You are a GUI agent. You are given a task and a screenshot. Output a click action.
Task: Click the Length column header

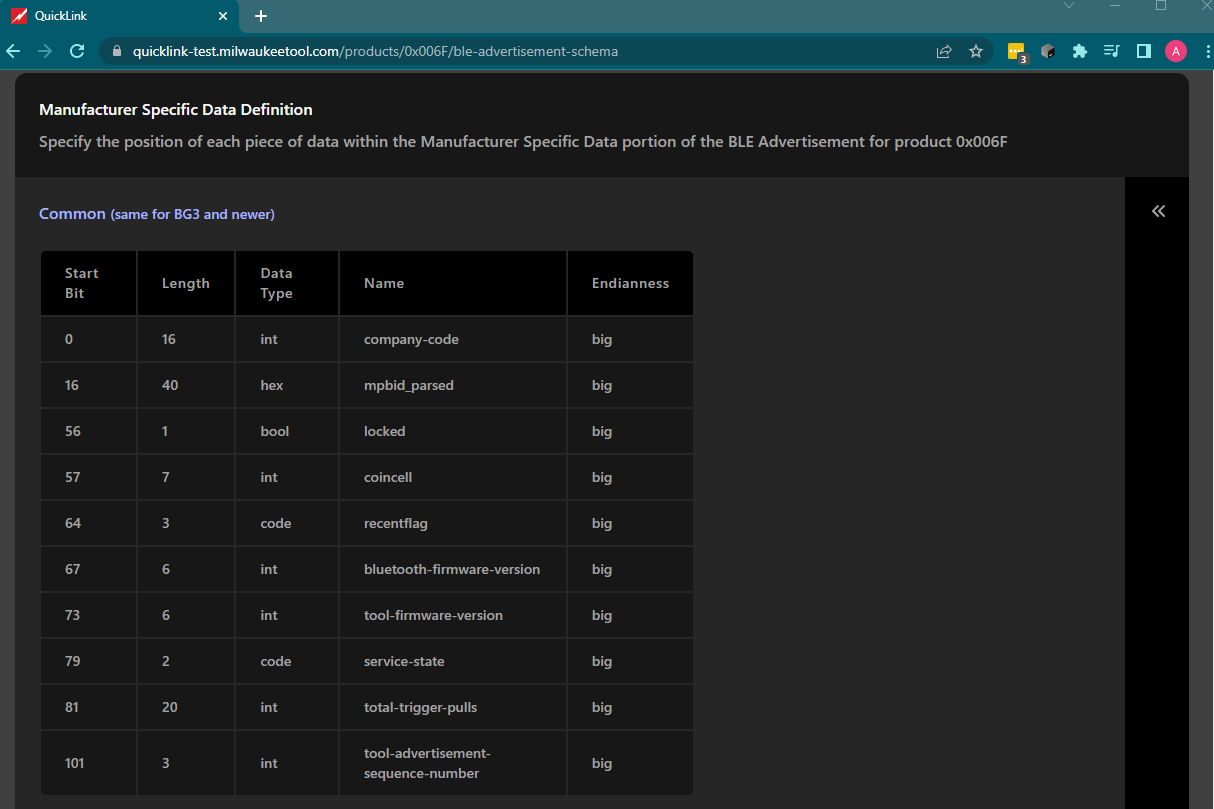(x=186, y=283)
